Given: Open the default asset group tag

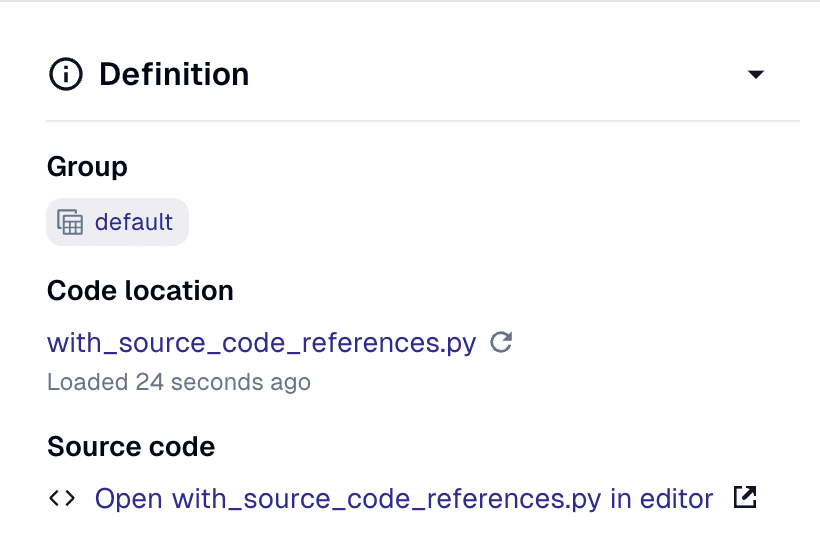Looking at the screenshot, I should click(117, 222).
